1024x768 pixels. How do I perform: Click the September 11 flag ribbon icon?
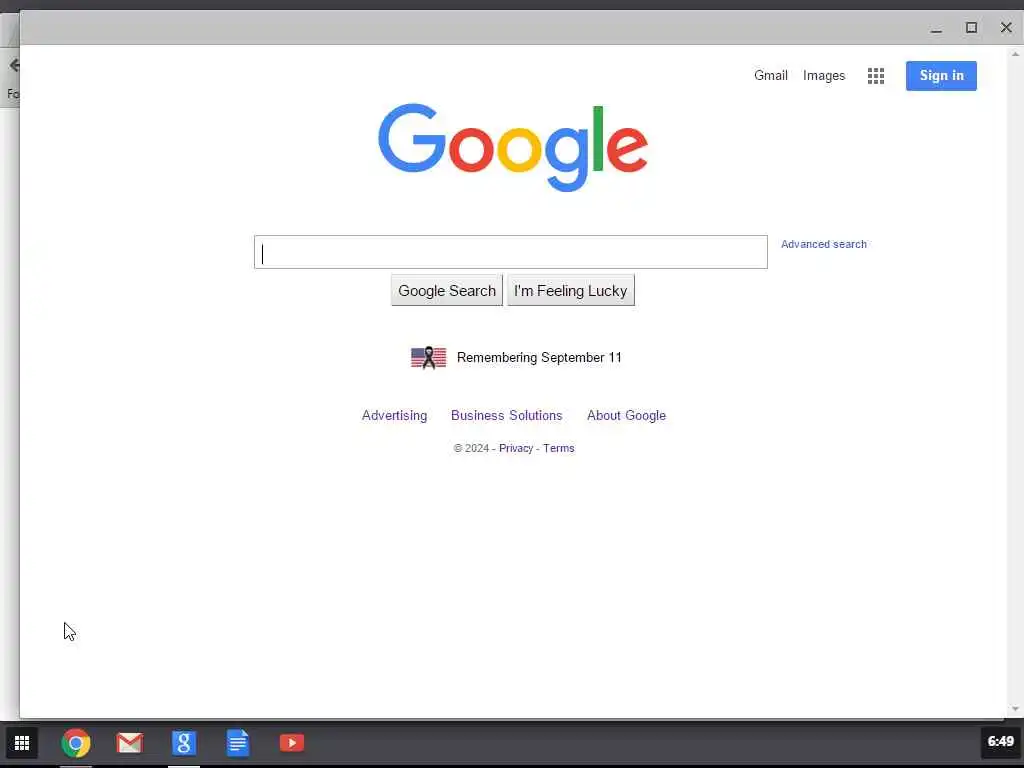coord(428,358)
